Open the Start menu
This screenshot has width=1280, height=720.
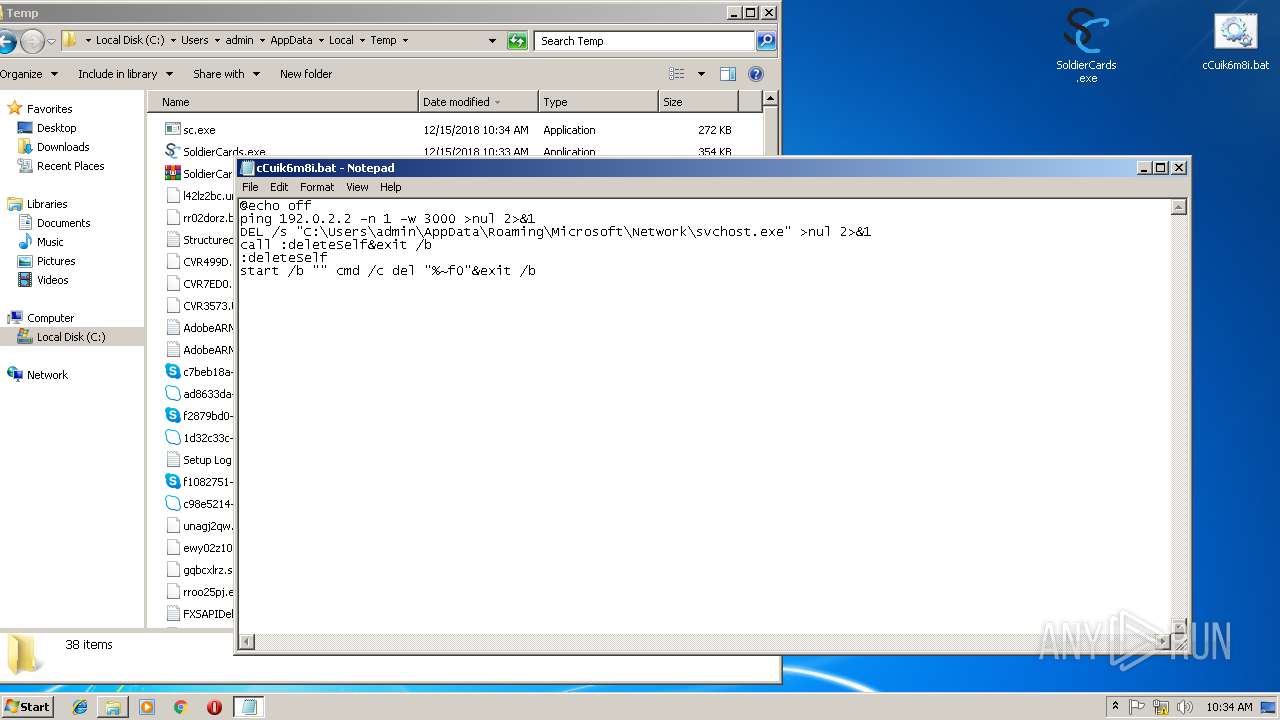(x=27, y=707)
